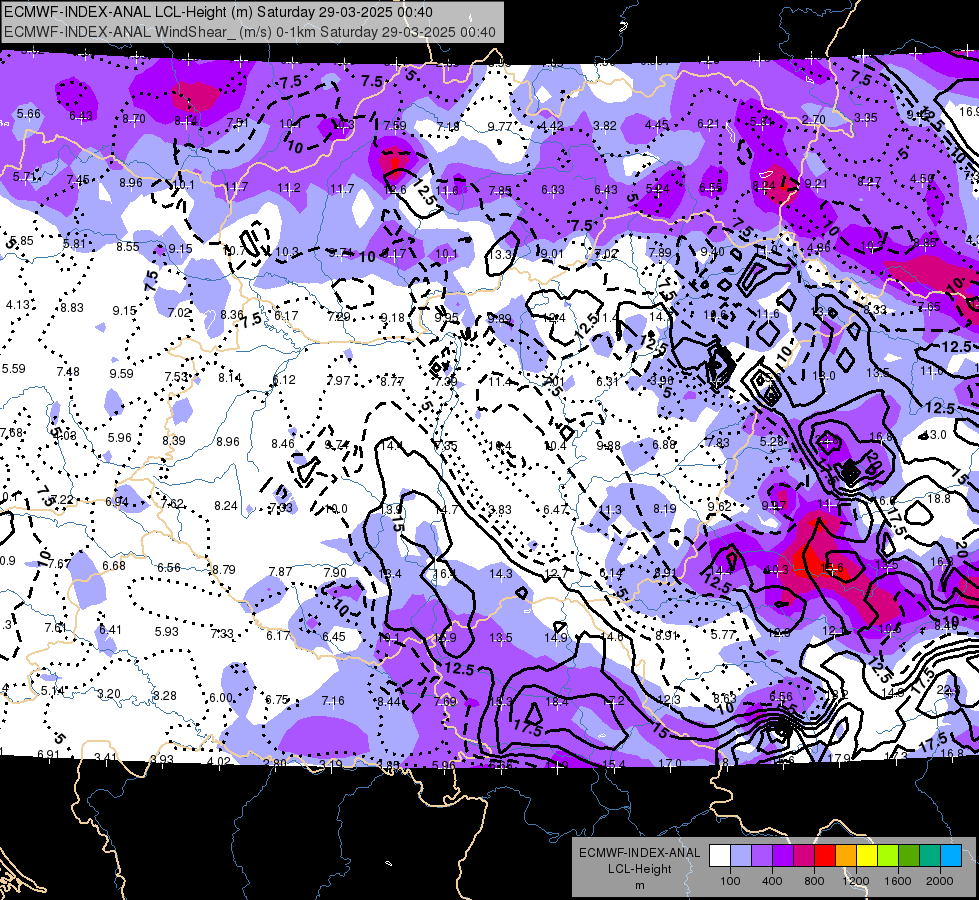The image size is (979, 900).
Task: Click the grid value 9.62
Action: coord(719,507)
